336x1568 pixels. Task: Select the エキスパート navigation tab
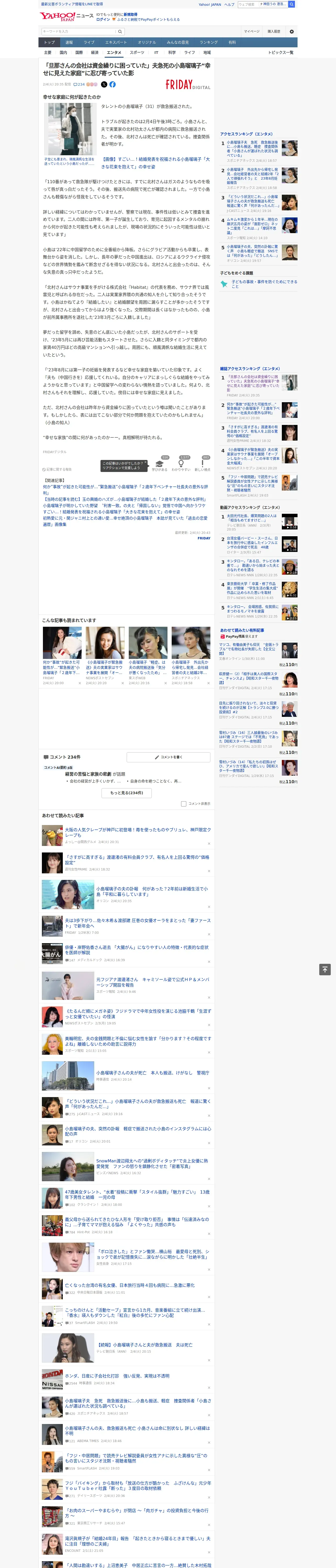point(116,43)
